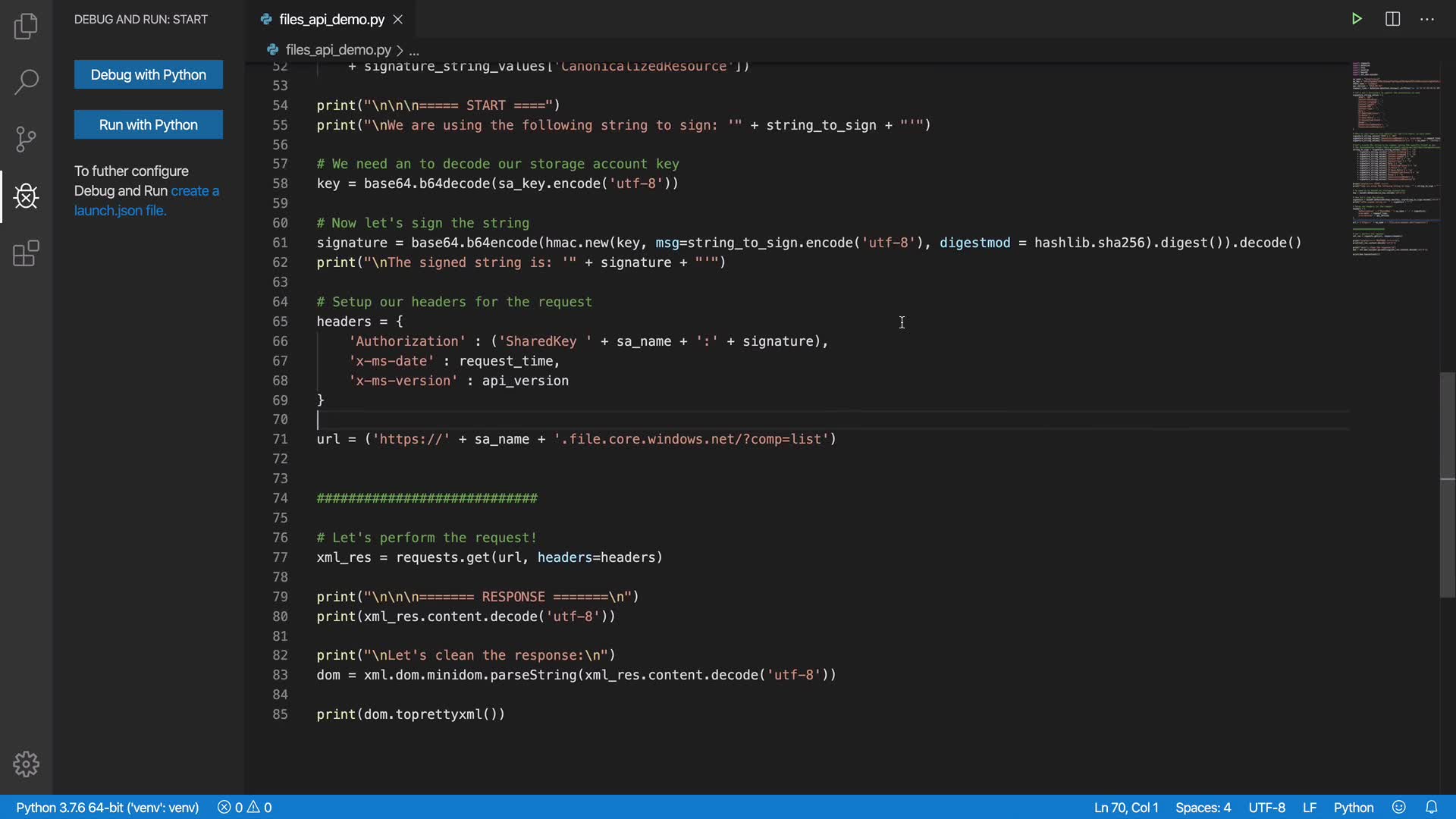Screen dimensions: 1456x819
Task: Click the split editor right icon
Action: [1392, 19]
